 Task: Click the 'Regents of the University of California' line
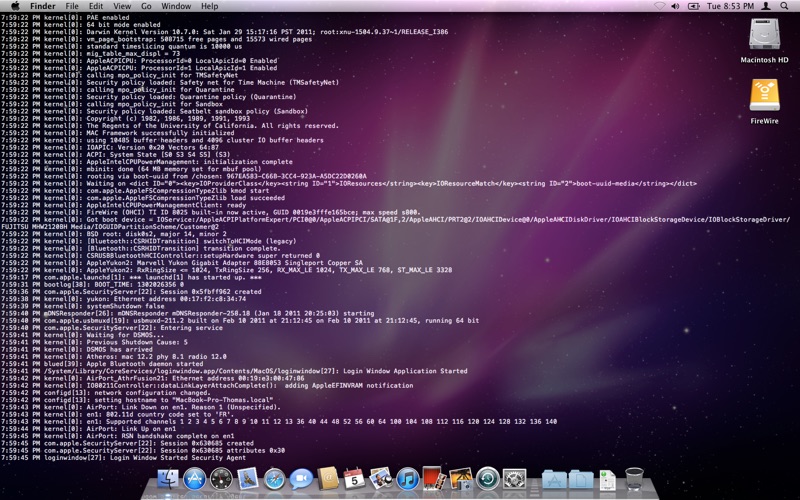[170, 126]
